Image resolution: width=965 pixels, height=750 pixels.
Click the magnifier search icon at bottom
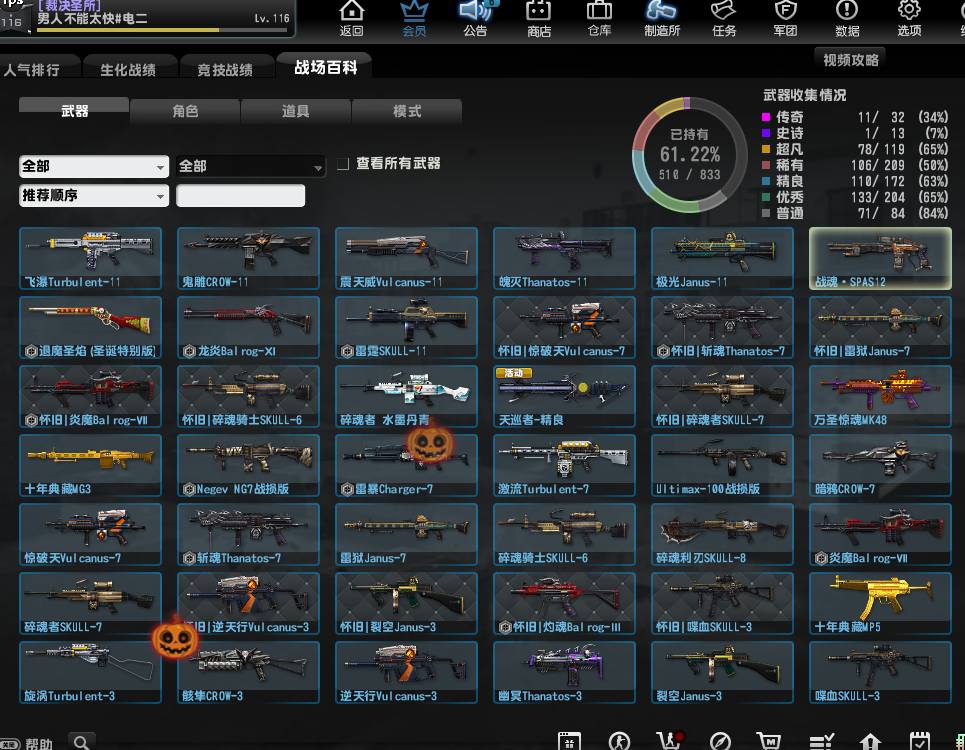tap(82, 742)
